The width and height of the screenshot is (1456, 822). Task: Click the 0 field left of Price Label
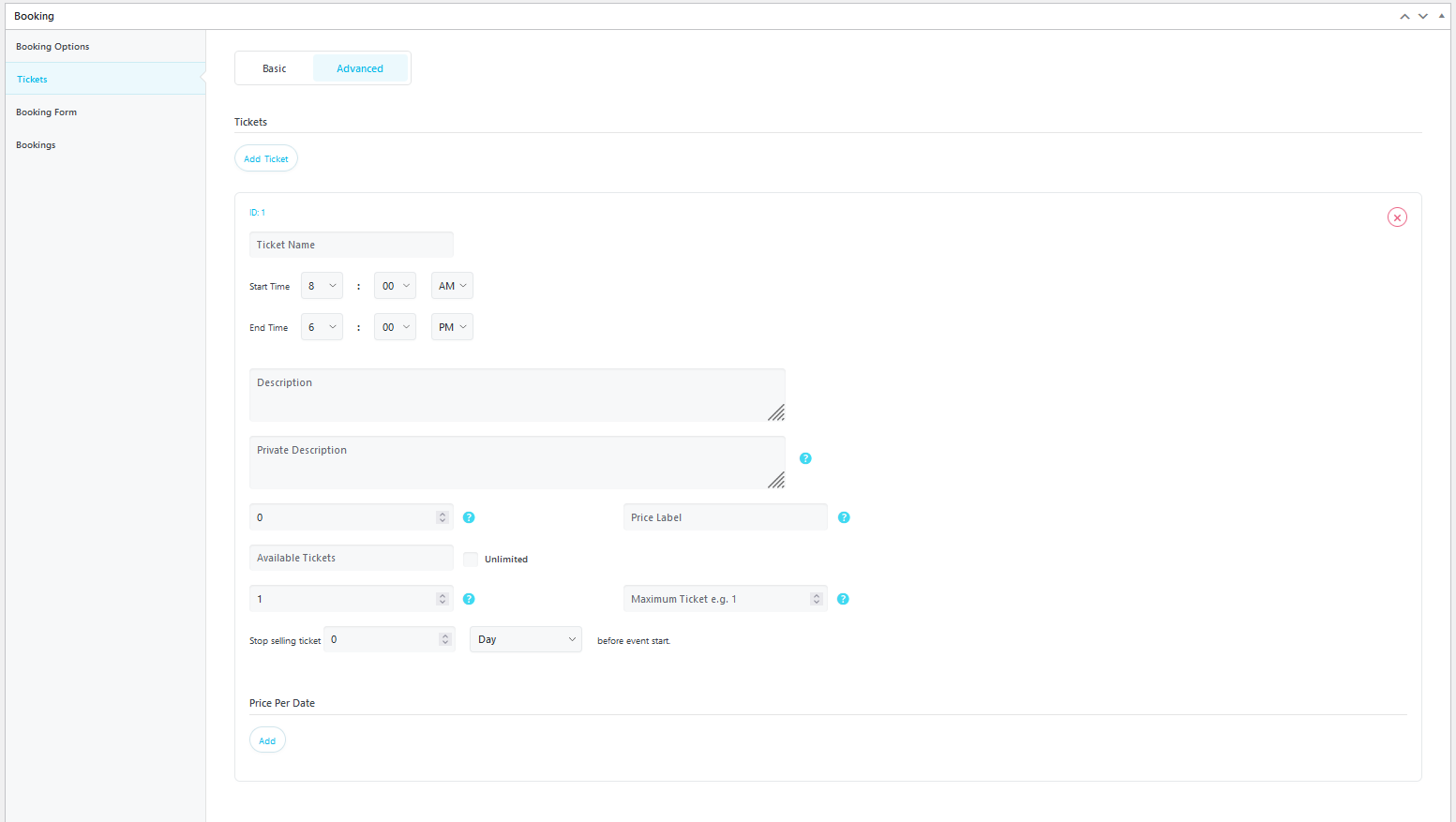coord(352,517)
